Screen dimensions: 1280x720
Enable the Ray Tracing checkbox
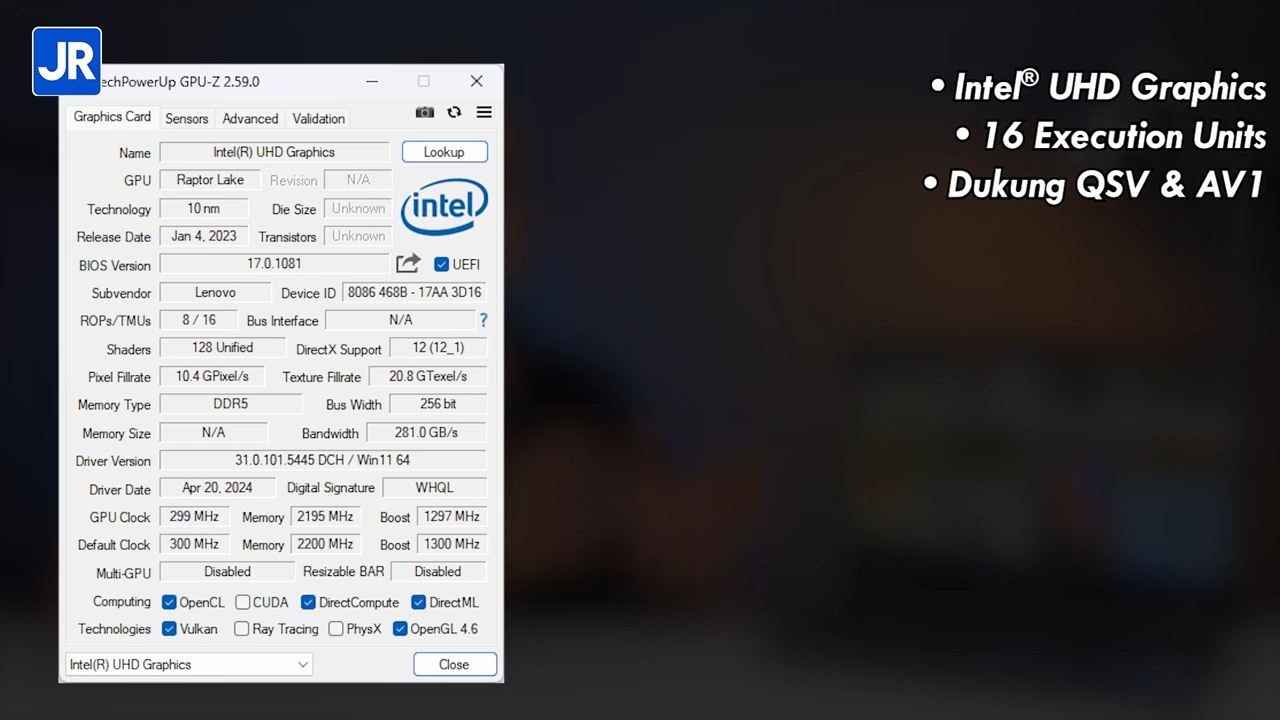tap(242, 629)
